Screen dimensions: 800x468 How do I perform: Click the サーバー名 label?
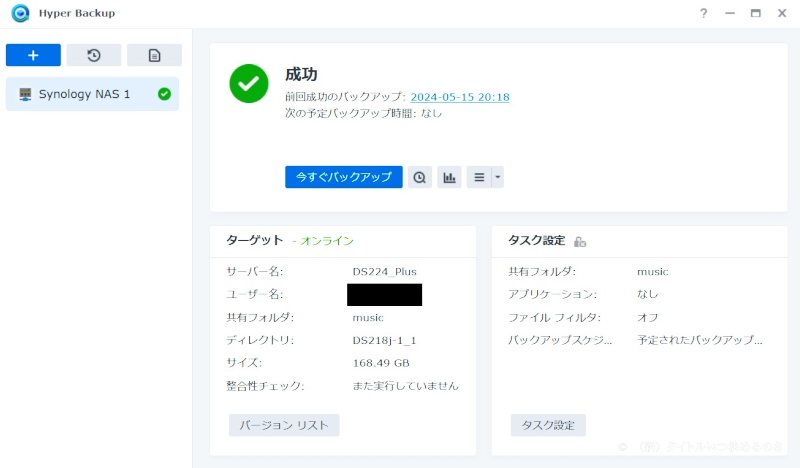pos(255,272)
